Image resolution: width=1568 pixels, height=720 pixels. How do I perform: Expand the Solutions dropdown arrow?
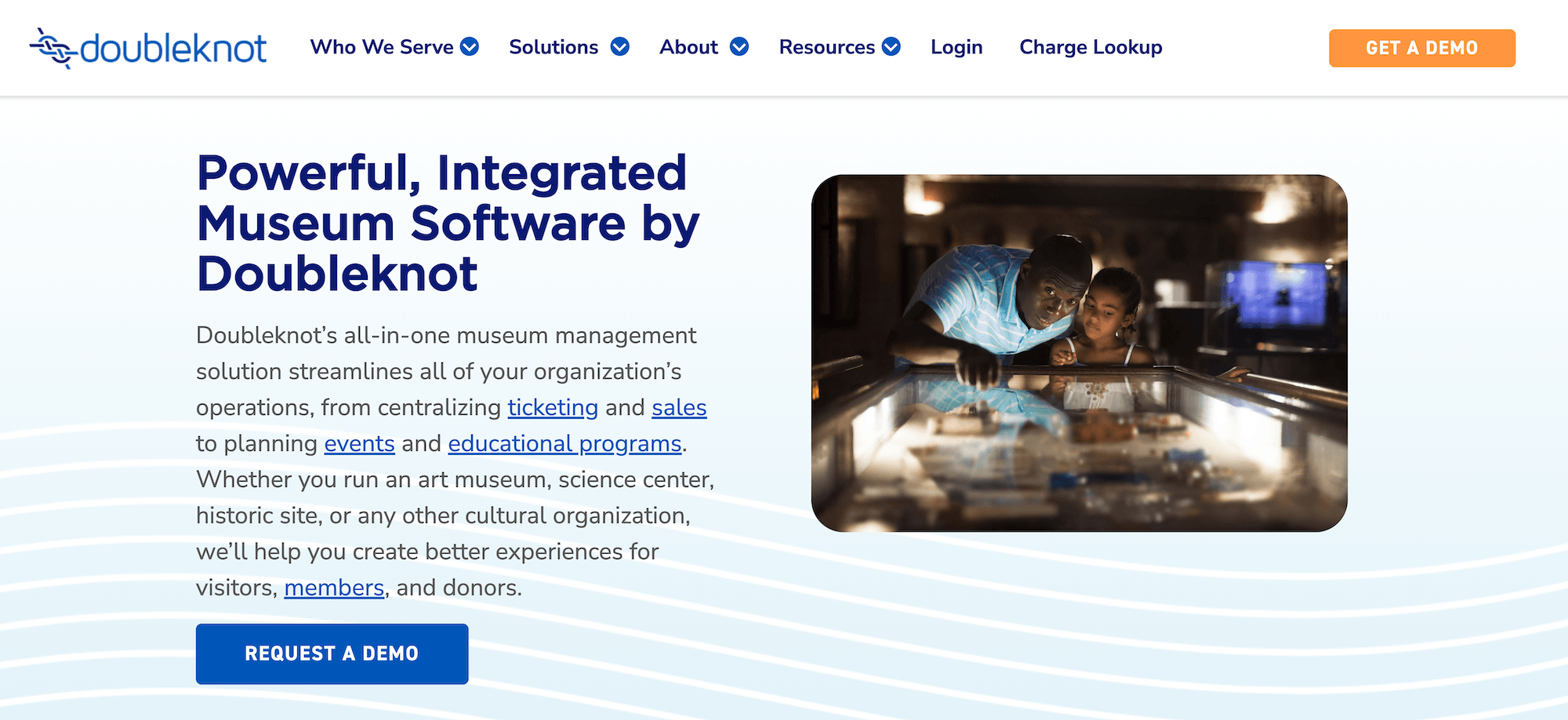[619, 47]
